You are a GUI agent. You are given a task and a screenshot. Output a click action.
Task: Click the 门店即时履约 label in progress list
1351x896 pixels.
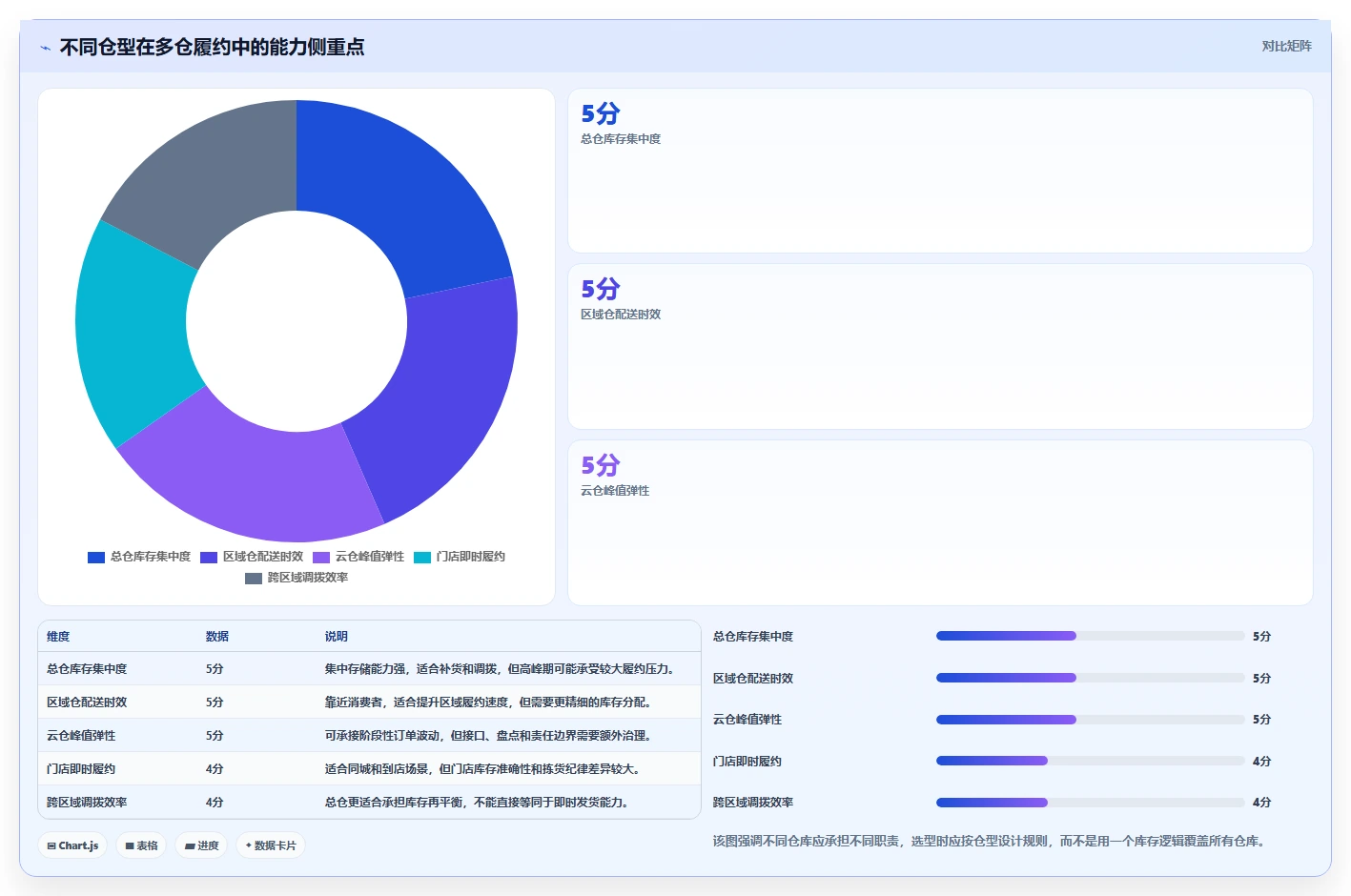point(747,762)
